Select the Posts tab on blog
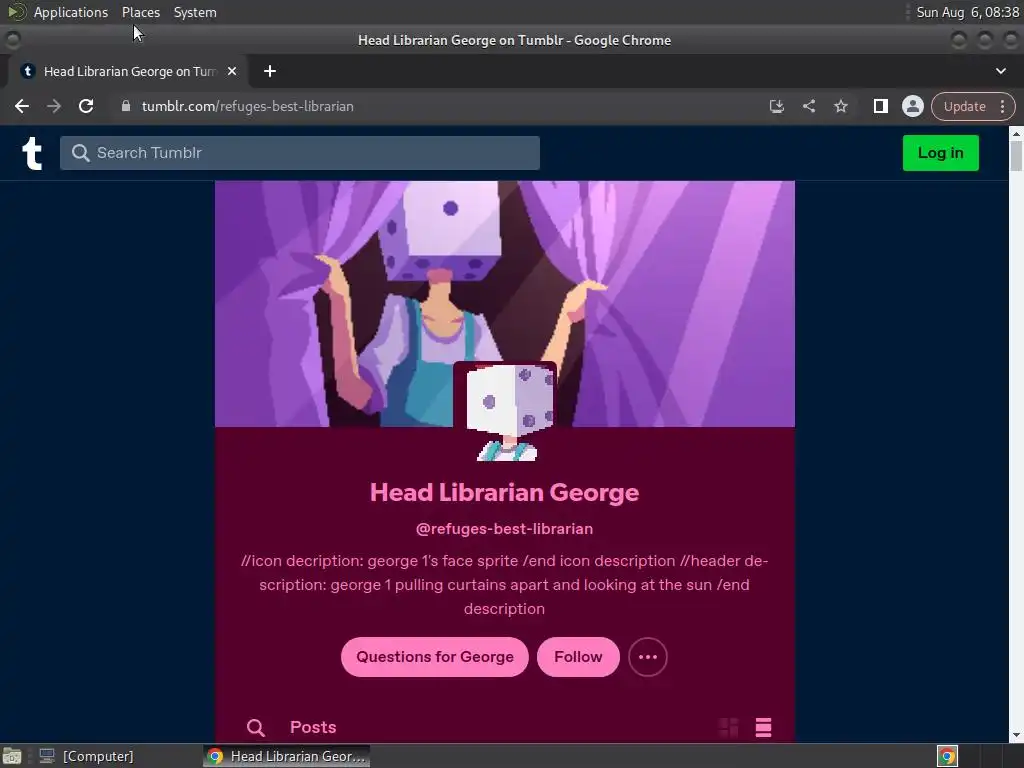Image resolution: width=1024 pixels, height=768 pixels. (x=313, y=728)
